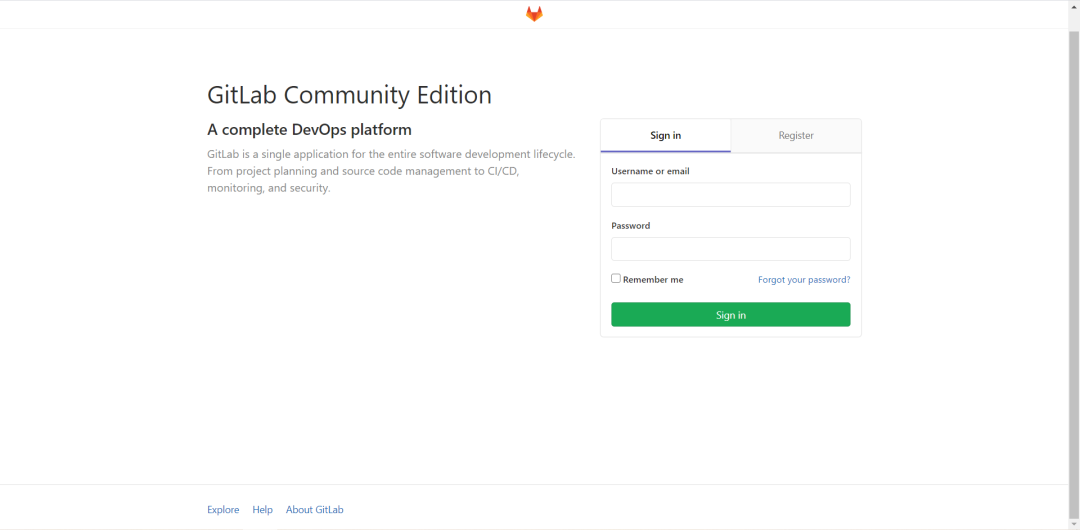Screen dimensions: 1080x530
Task: Click the vertical page scrollbar
Action: pyautogui.click(x=1074, y=274)
